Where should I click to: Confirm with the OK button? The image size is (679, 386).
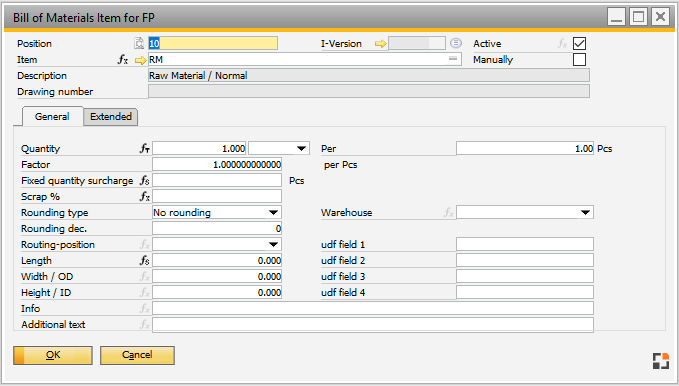(53, 355)
